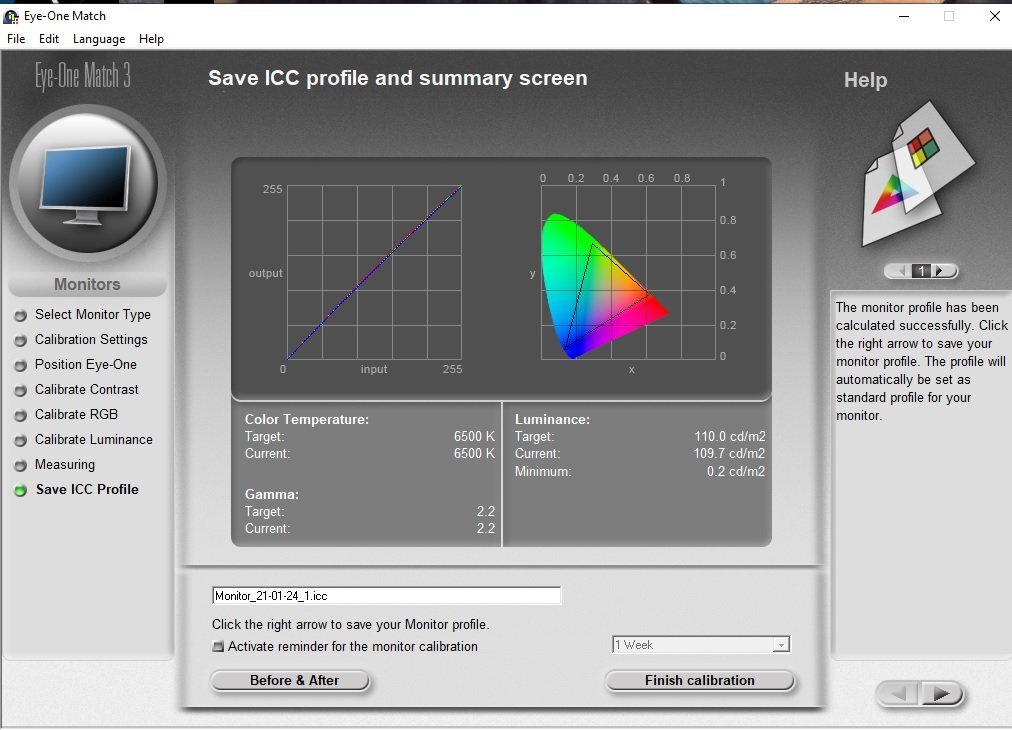Select the Select Monitor Type step

[x=92, y=314]
